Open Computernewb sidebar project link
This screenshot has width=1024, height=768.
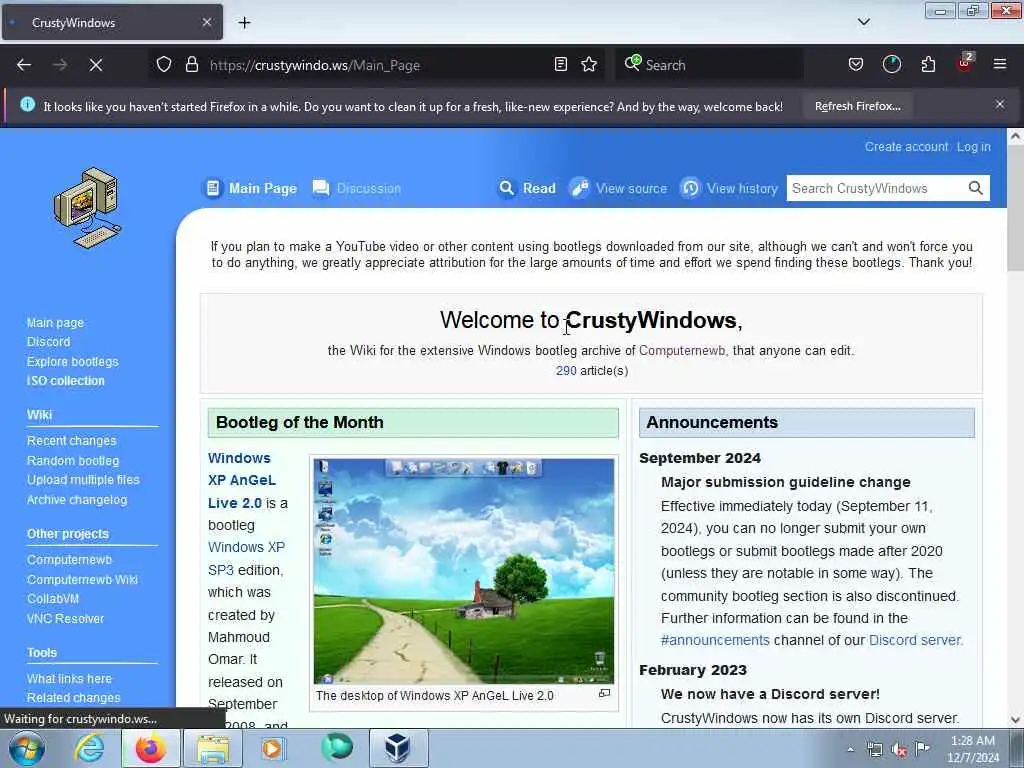(69, 560)
